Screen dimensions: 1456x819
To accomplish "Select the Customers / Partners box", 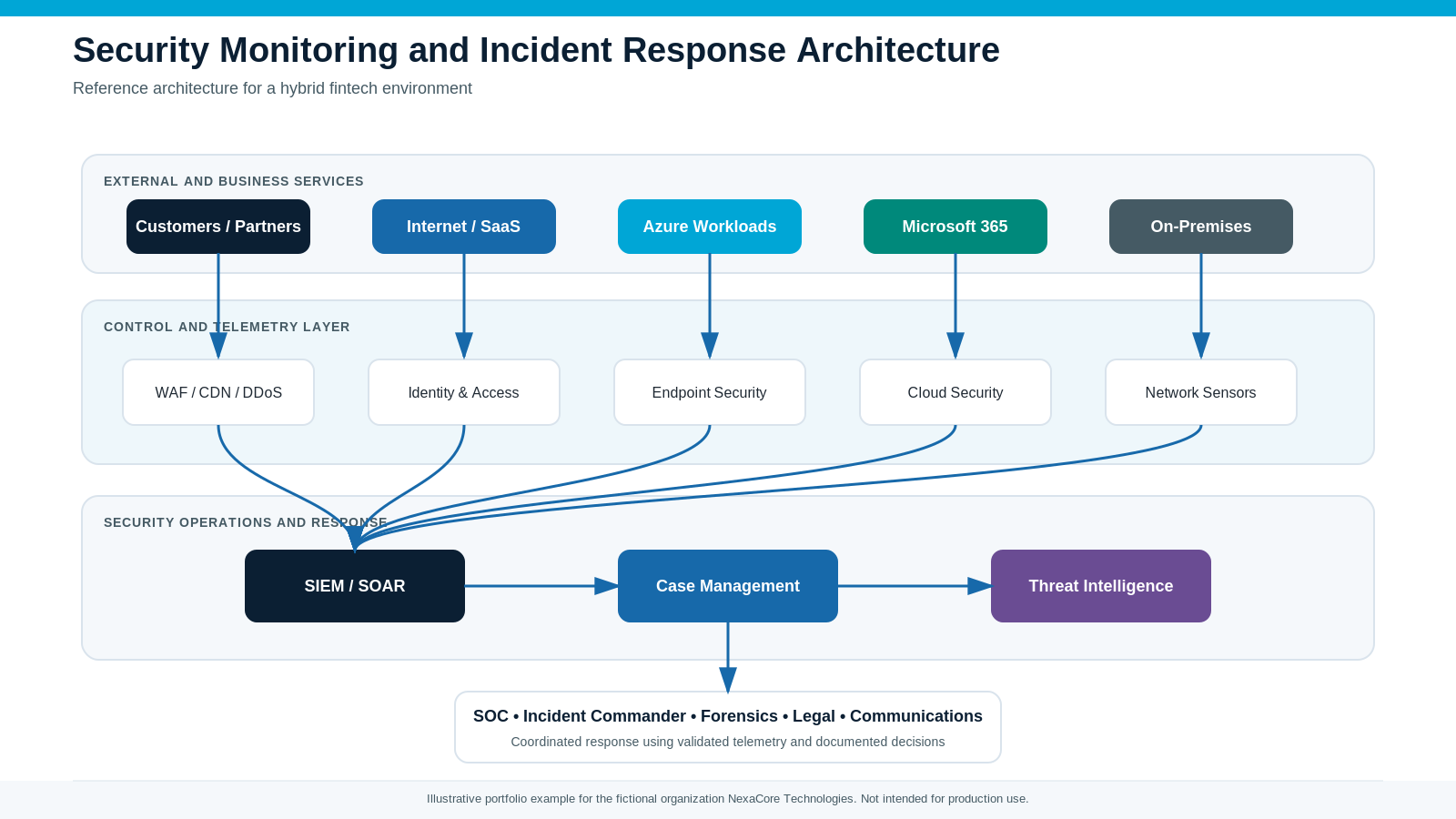I will pos(218,227).
